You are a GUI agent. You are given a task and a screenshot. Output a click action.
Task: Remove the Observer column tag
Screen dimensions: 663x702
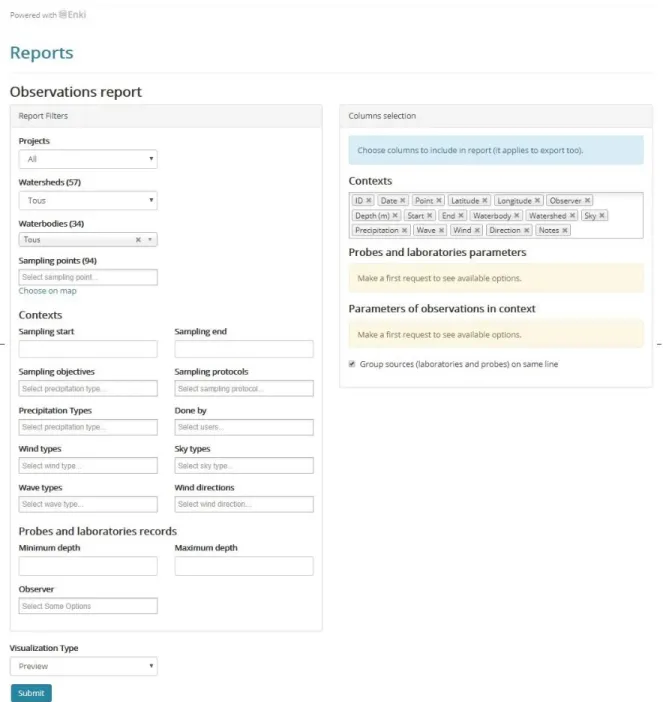click(587, 201)
